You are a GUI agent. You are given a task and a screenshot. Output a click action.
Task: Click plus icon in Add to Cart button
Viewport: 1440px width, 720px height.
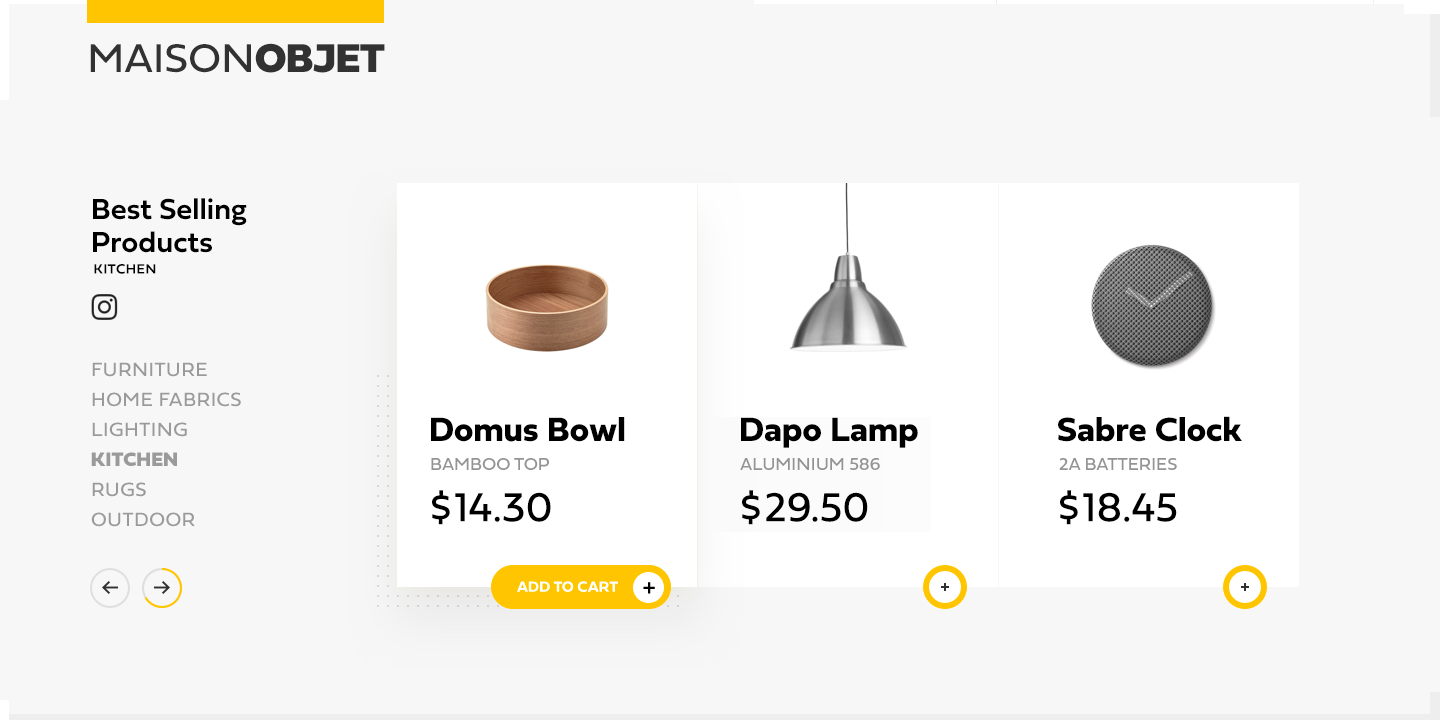tap(649, 587)
